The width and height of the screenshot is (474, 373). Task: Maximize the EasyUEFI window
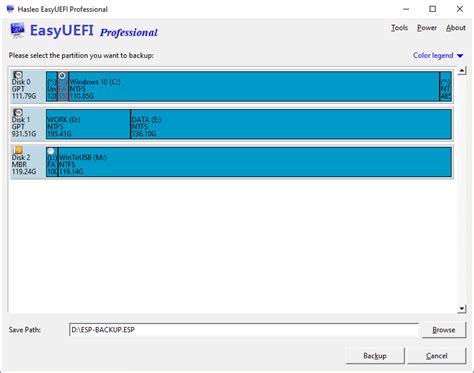tap(433, 9)
